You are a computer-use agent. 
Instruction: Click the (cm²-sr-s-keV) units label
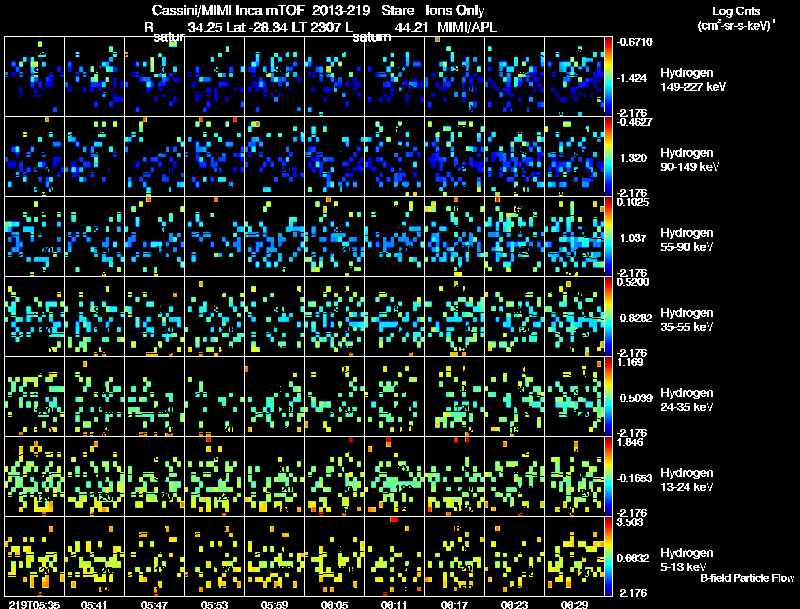tap(736, 26)
